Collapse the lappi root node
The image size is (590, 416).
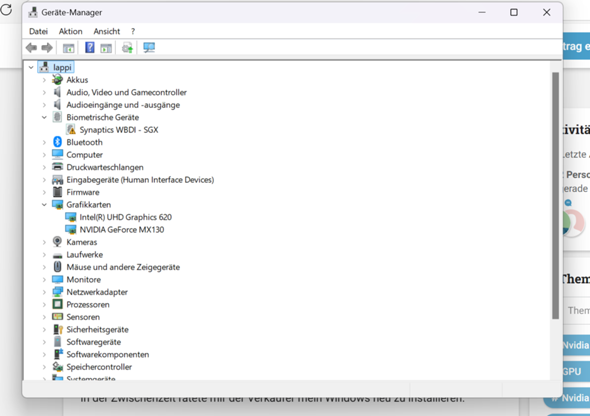(31, 67)
